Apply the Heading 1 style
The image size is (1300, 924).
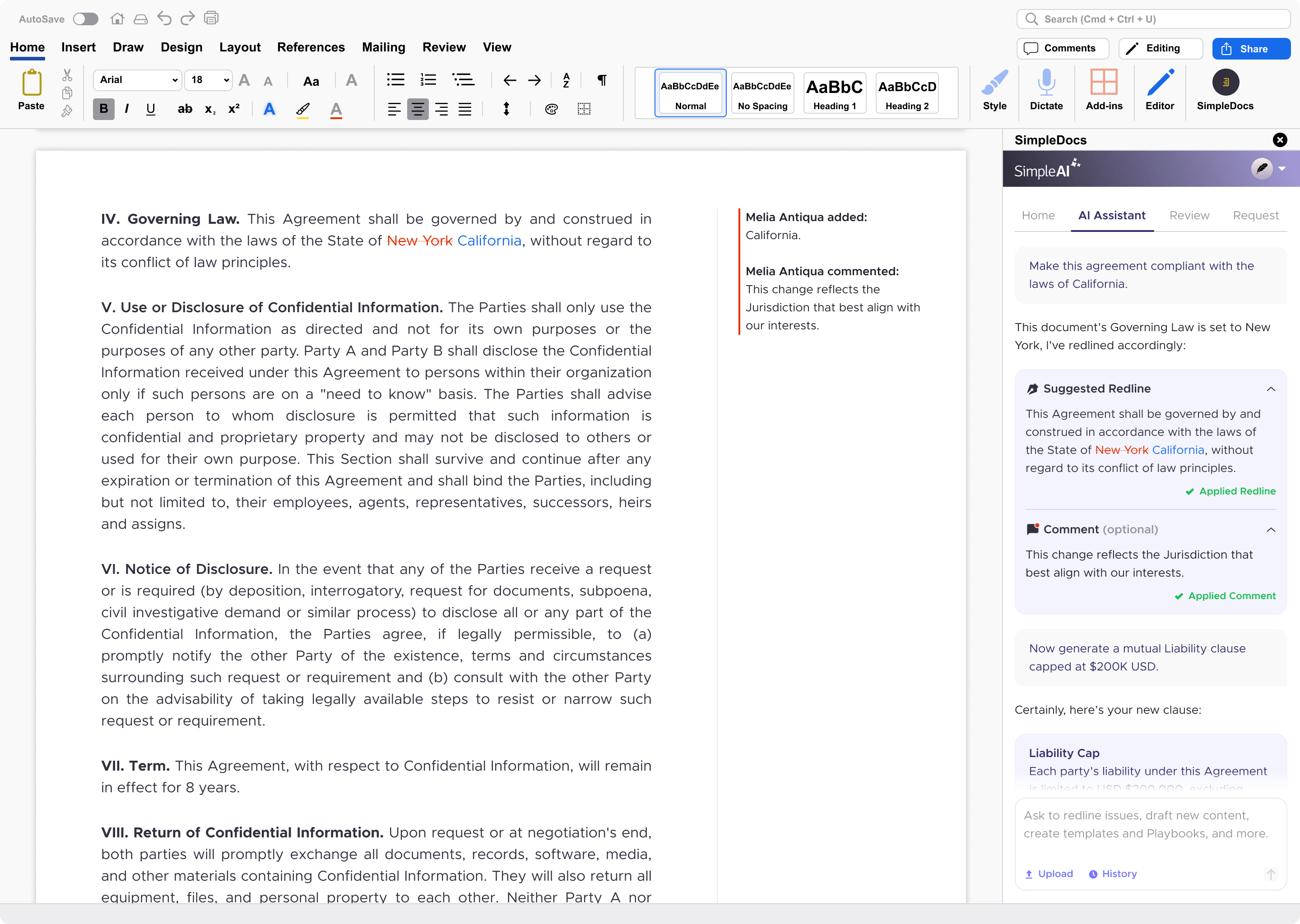point(835,93)
